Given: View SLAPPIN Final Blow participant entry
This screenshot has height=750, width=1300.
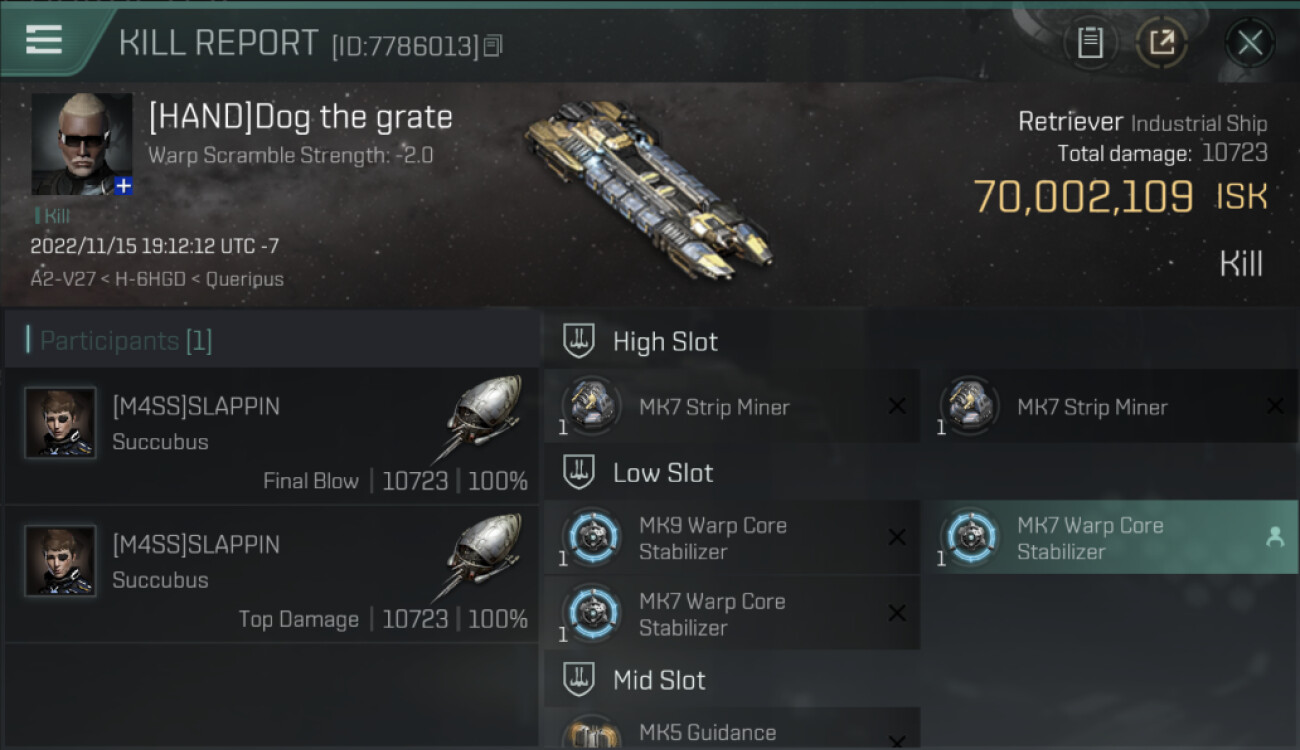Looking at the screenshot, I should coord(271,436).
